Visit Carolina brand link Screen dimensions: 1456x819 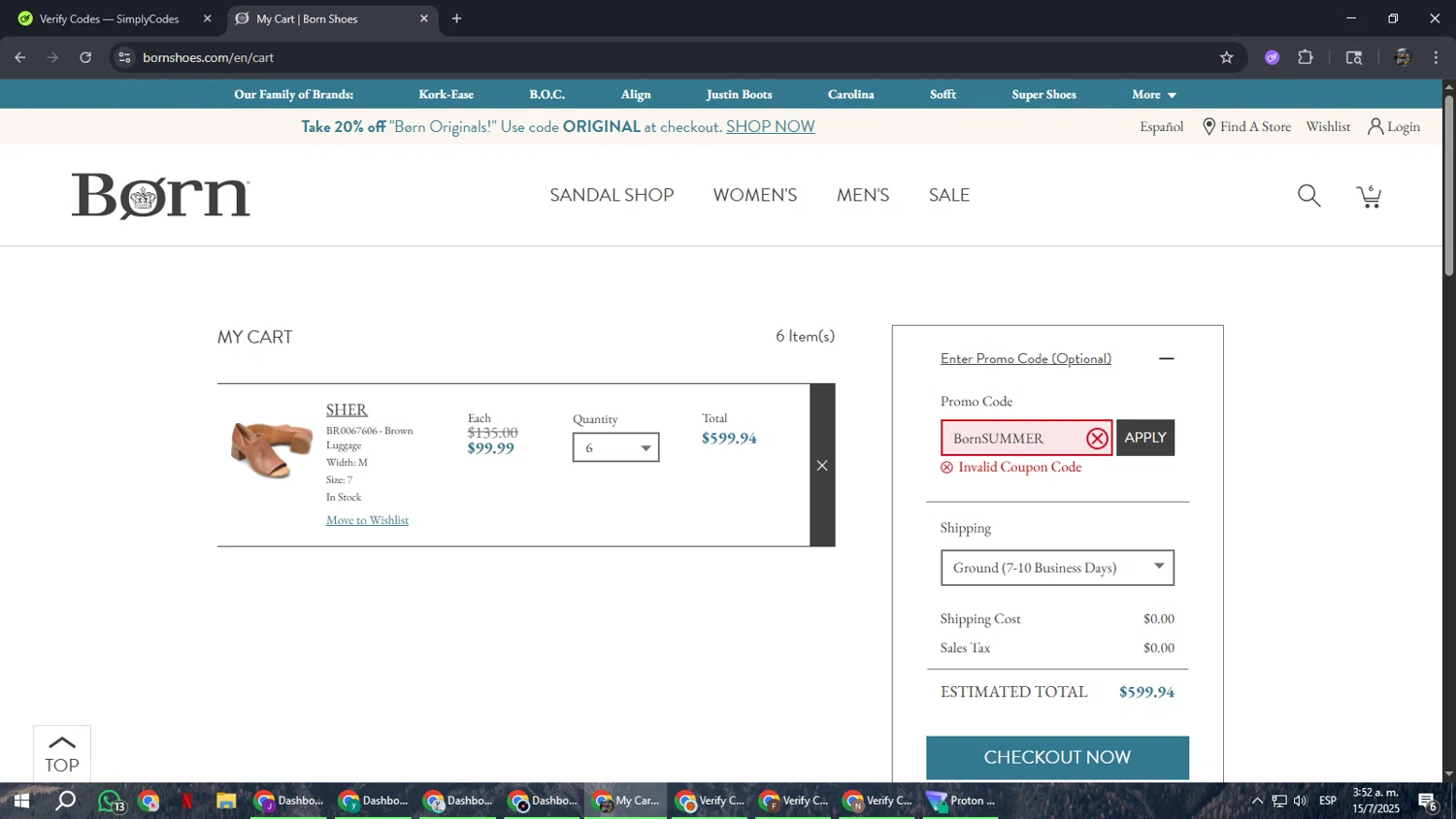coord(851,94)
